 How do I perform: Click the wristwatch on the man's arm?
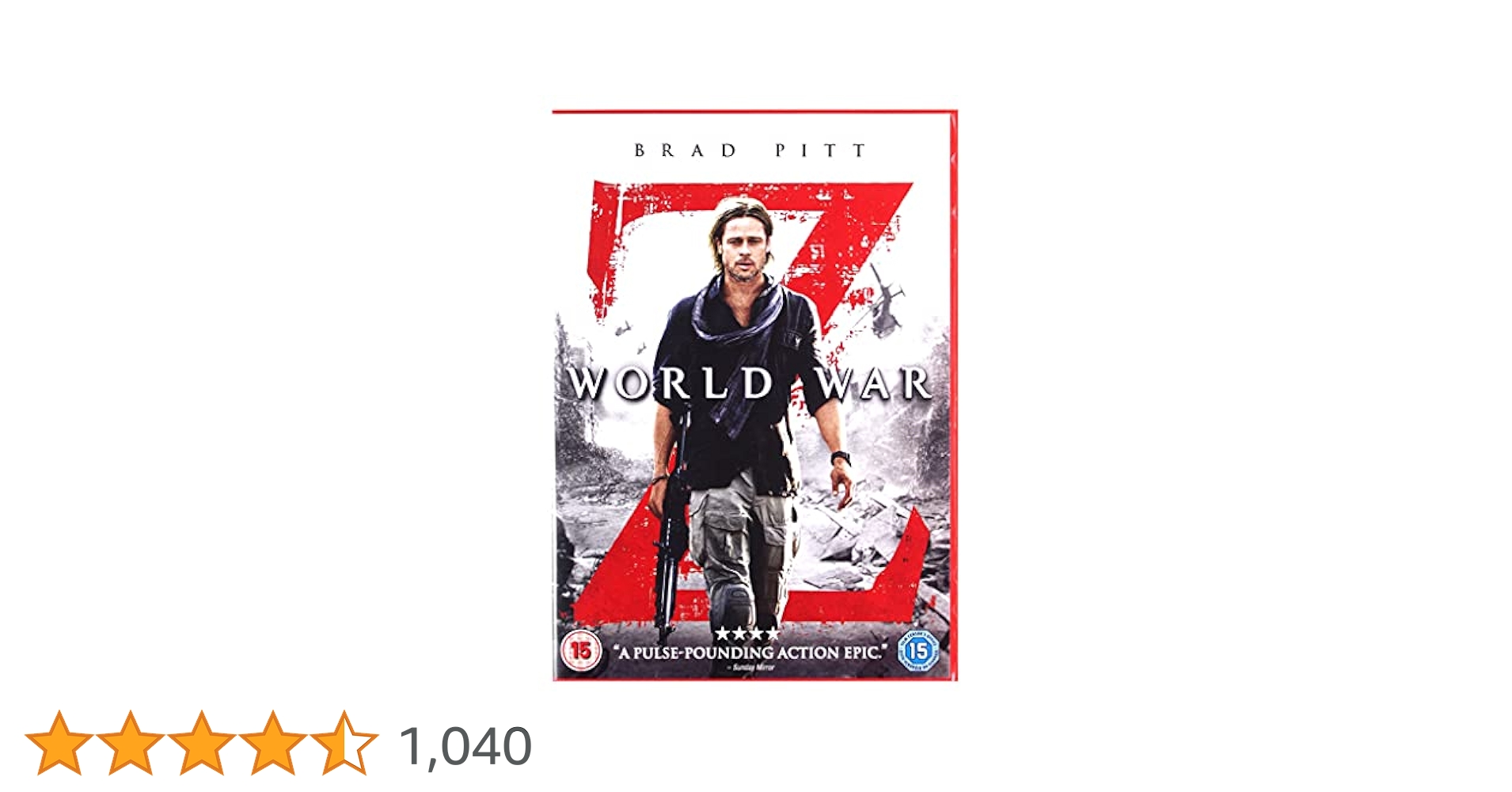tap(841, 458)
